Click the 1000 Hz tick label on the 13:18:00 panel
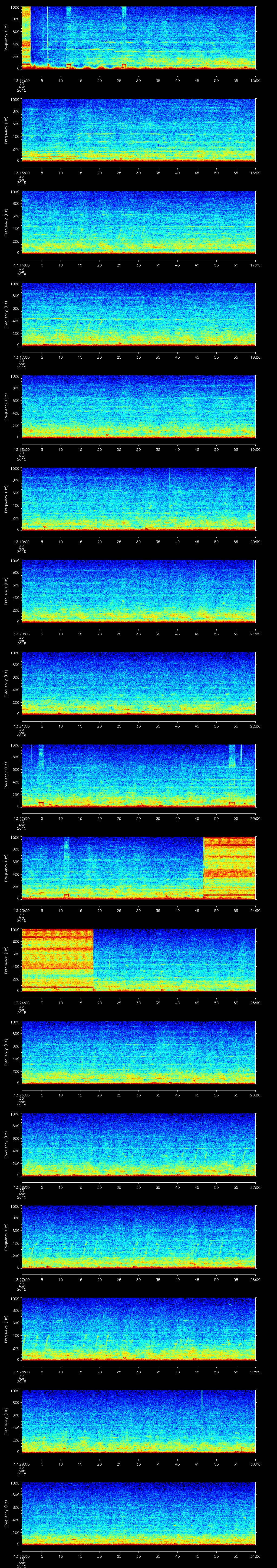The height and width of the screenshot is (1568, 277). (15, 376)
